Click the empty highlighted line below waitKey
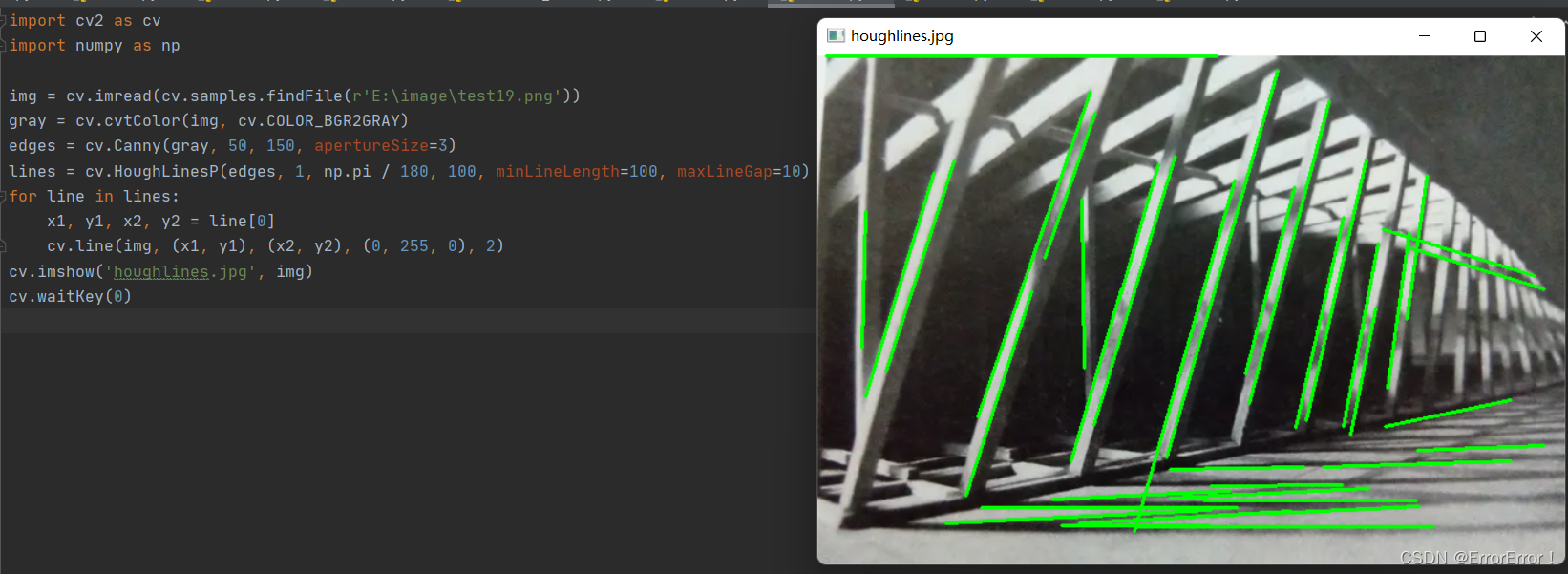The height and width of the screenshot is (574, 1568). click(x=406, y=321)
